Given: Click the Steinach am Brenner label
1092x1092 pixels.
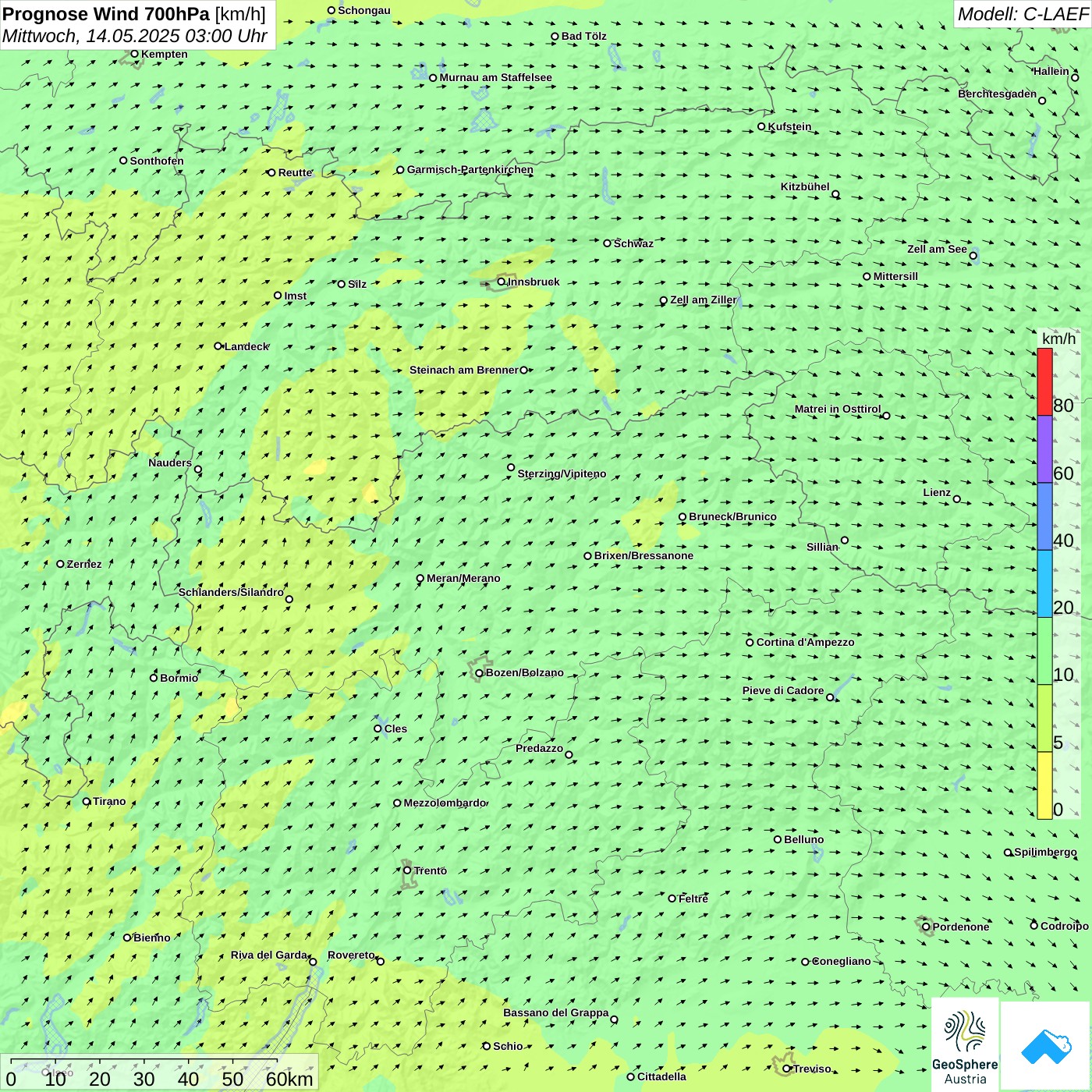Looking at the screenshot, I should pos(463,370).
